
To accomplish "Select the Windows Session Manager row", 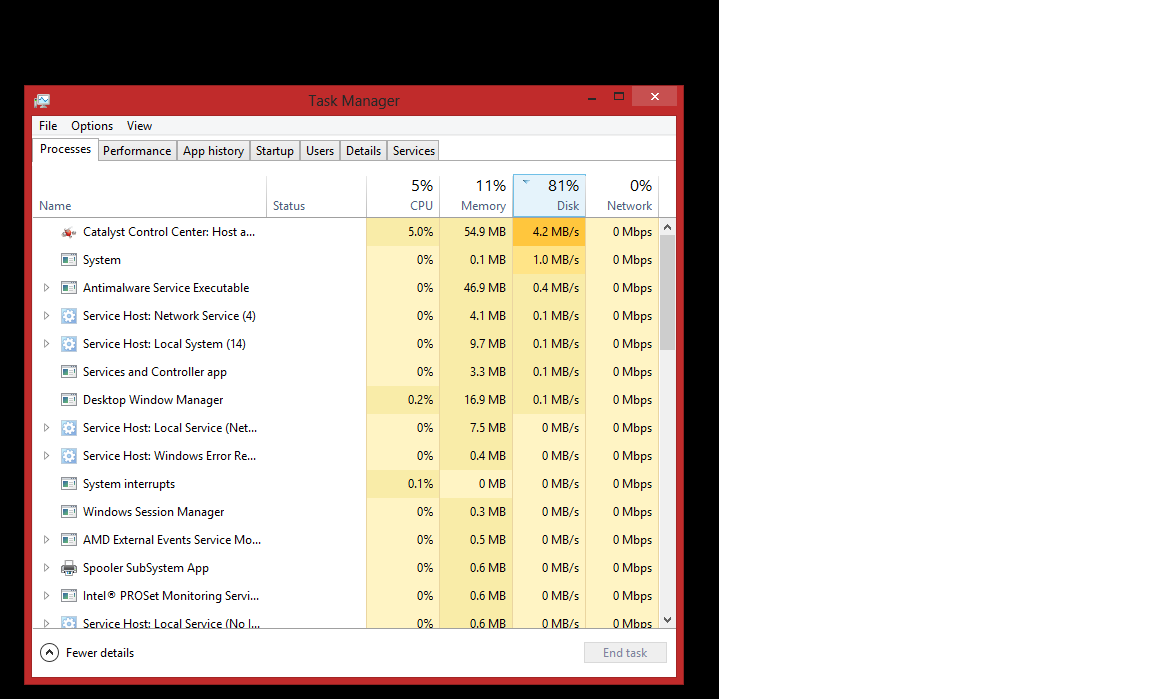I will (345, 512).
